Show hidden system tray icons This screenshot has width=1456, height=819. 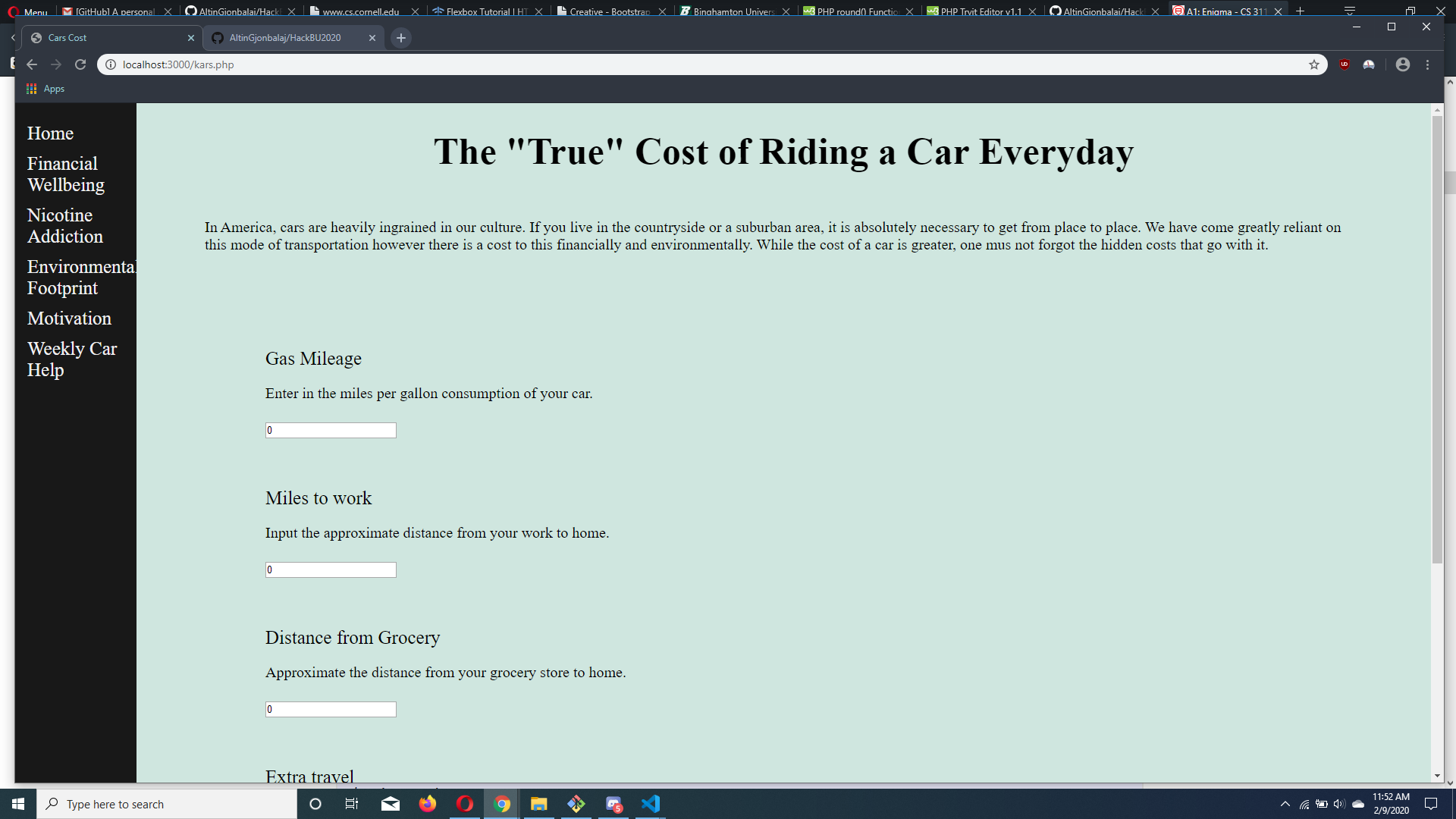pyautogui.click(x=1285, y=804)
